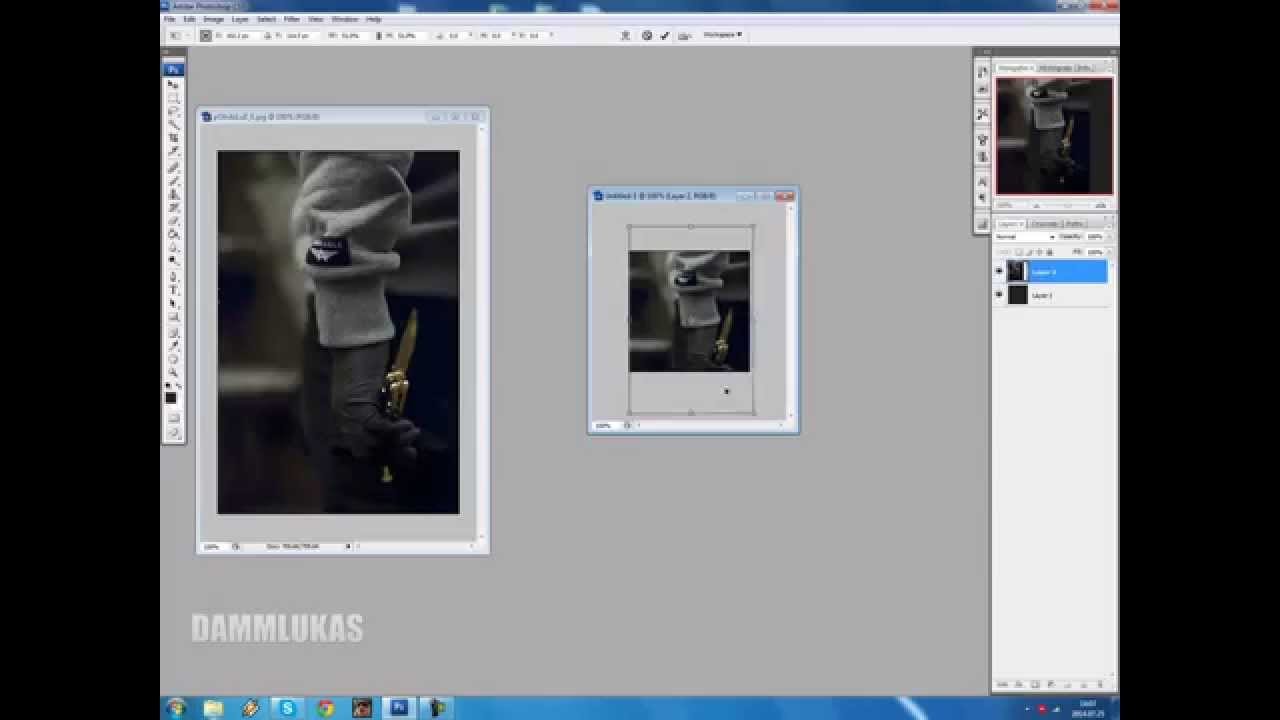Click zoom percentage field in Untitled window
1280x720 pixels.
click(x=603, y=426)
